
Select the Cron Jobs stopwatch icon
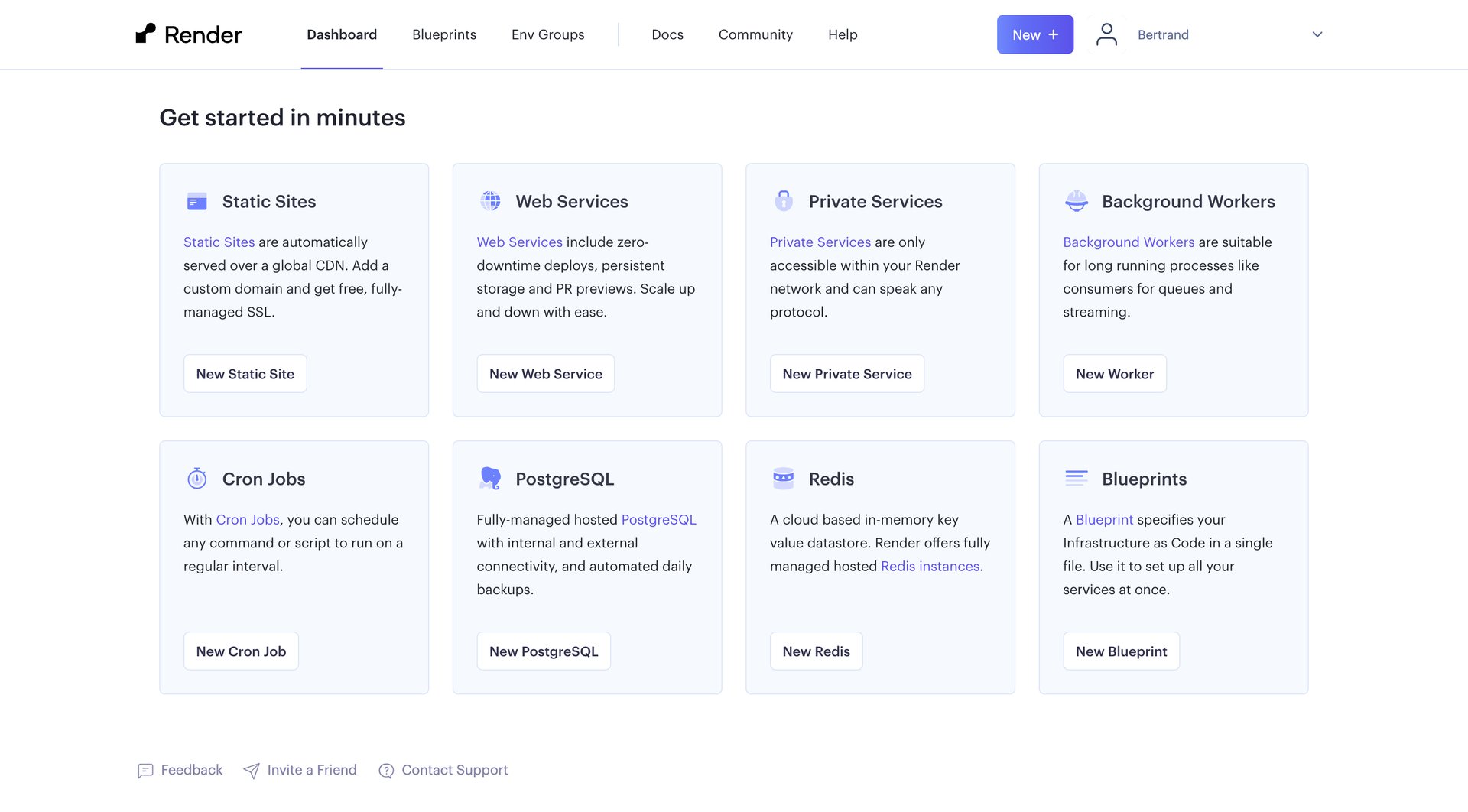point(196,479)
